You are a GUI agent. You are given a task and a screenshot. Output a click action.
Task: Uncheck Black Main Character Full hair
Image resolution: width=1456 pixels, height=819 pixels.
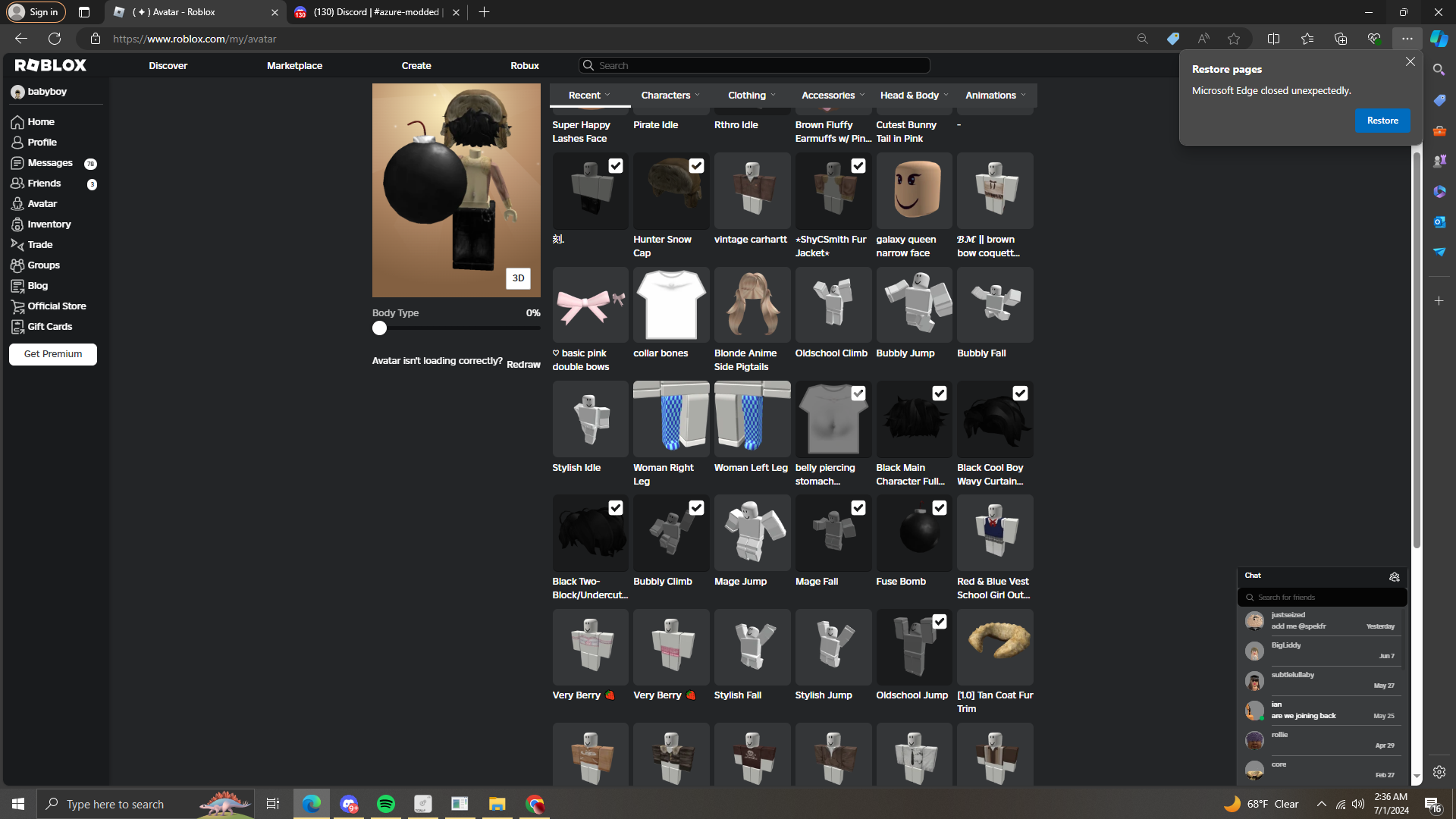click(939, 394)
